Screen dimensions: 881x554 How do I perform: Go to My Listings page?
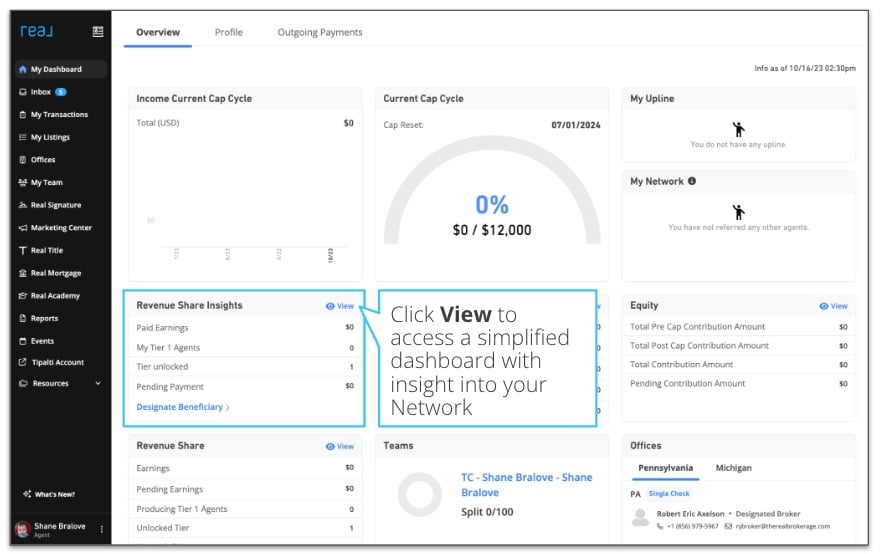[50, 137]
